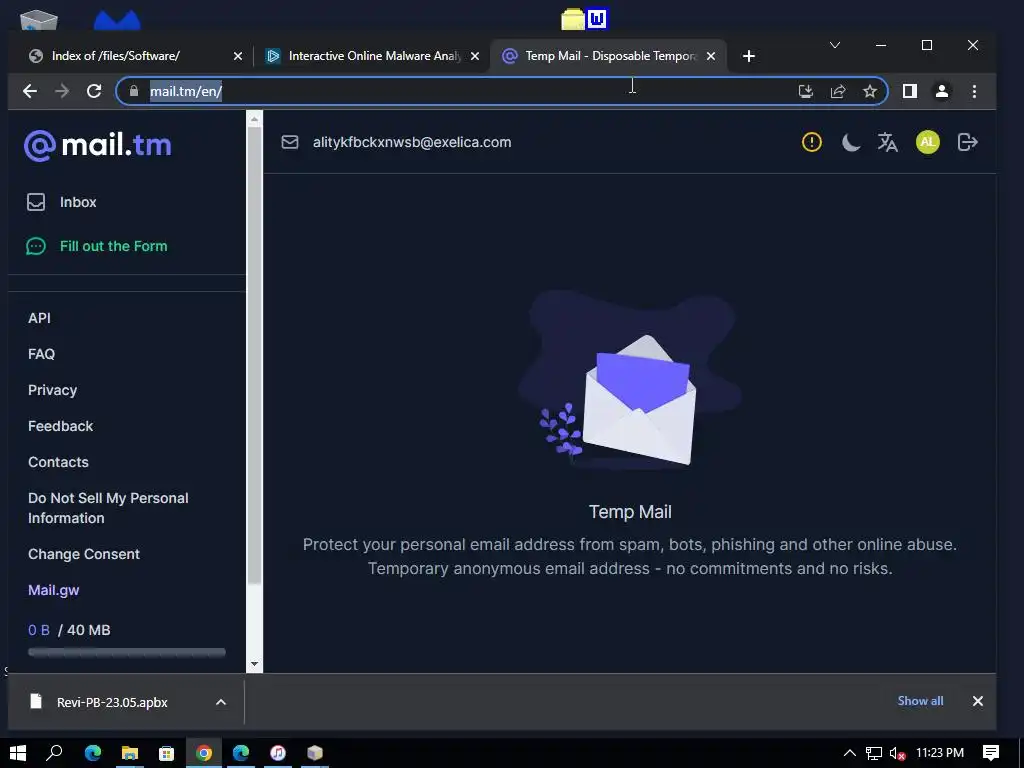Click the mail.tm logo
The width and height of the screenshot is (1024, 768).
(98, 145)
